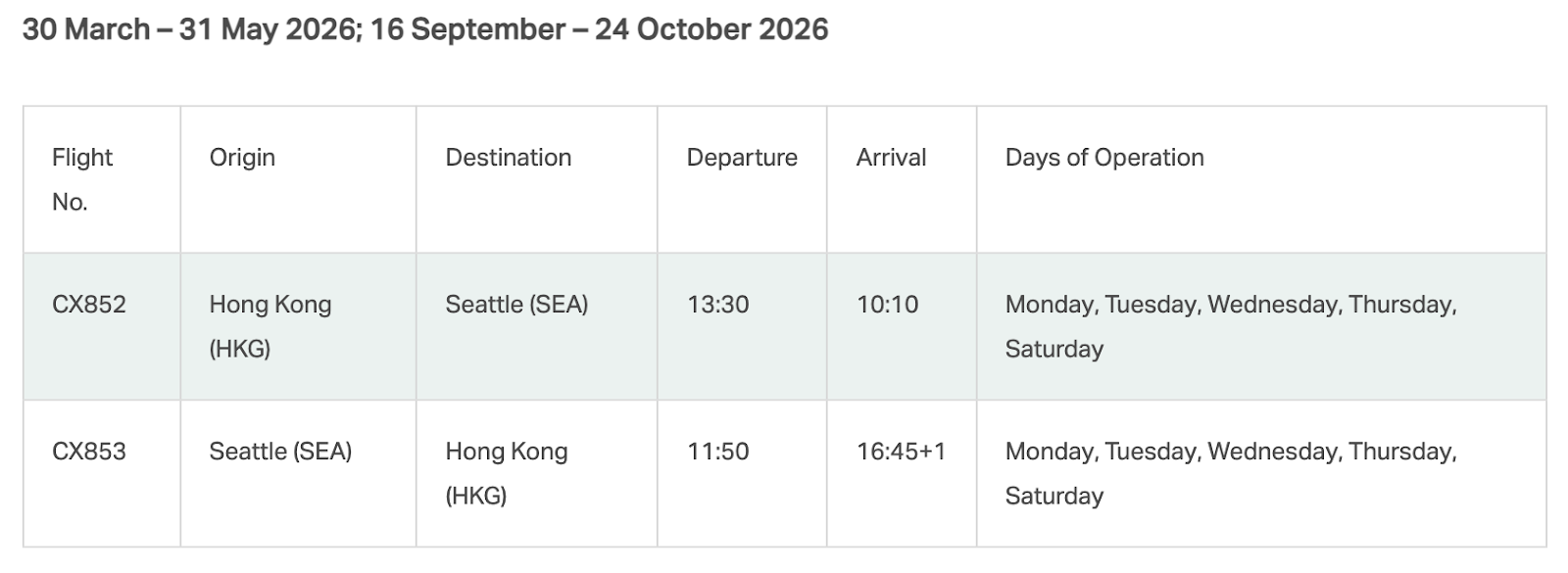
Task: Select the Departure column header
Action: pyautogui.click(x=742, y=158)
